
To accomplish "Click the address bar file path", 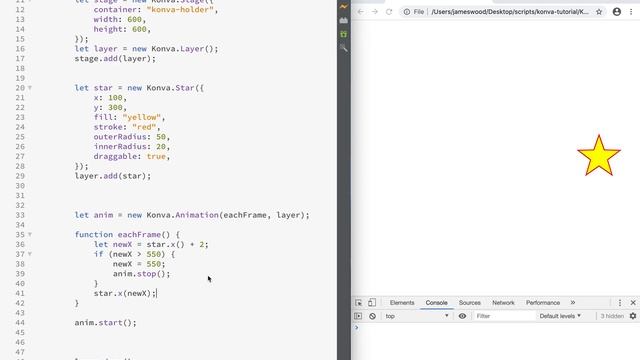I will pos(510,12).
